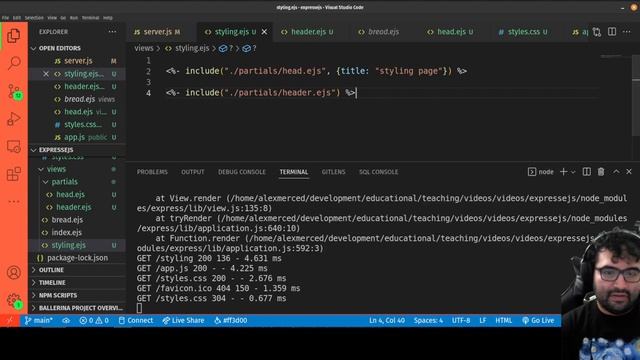Close the styling.ejs editor tab
640x360 pixels.
(264, 32)
